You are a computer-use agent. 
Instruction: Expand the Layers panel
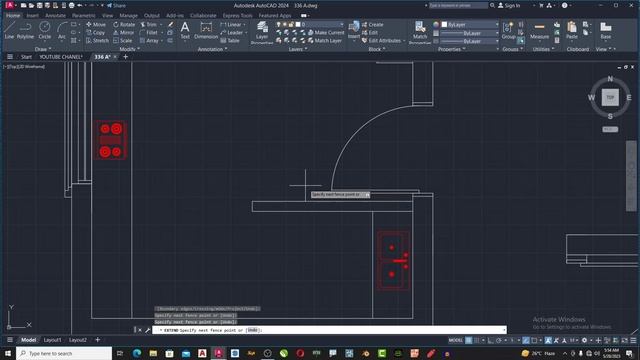click(298, 49)
